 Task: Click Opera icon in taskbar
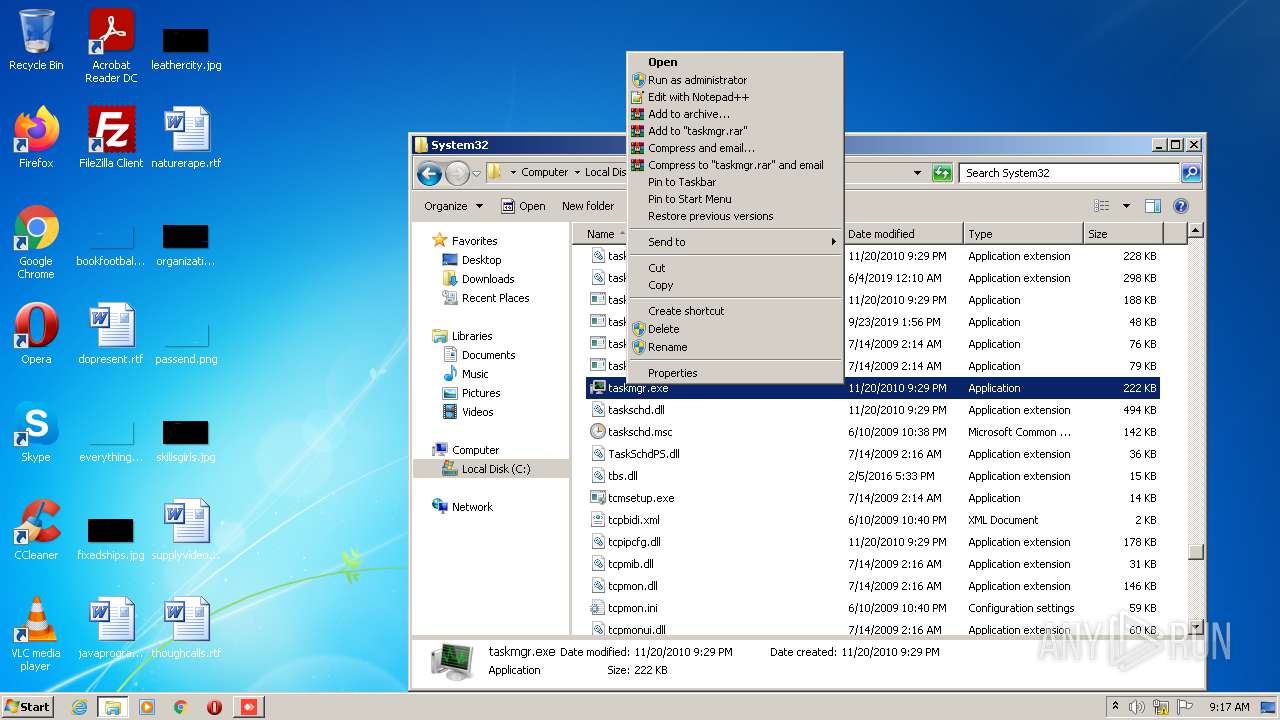click(214, 707)
